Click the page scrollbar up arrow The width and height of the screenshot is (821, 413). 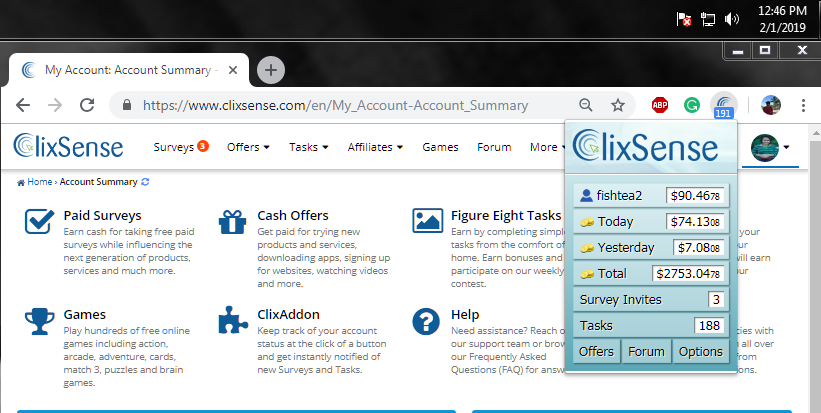point(815,133)
